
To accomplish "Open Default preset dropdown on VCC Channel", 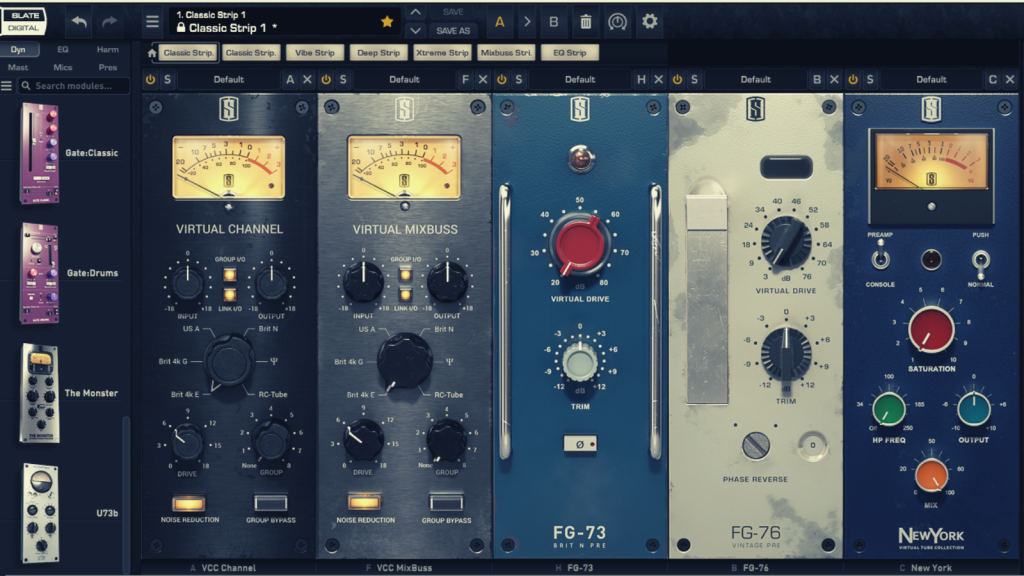I will (229, 79).
